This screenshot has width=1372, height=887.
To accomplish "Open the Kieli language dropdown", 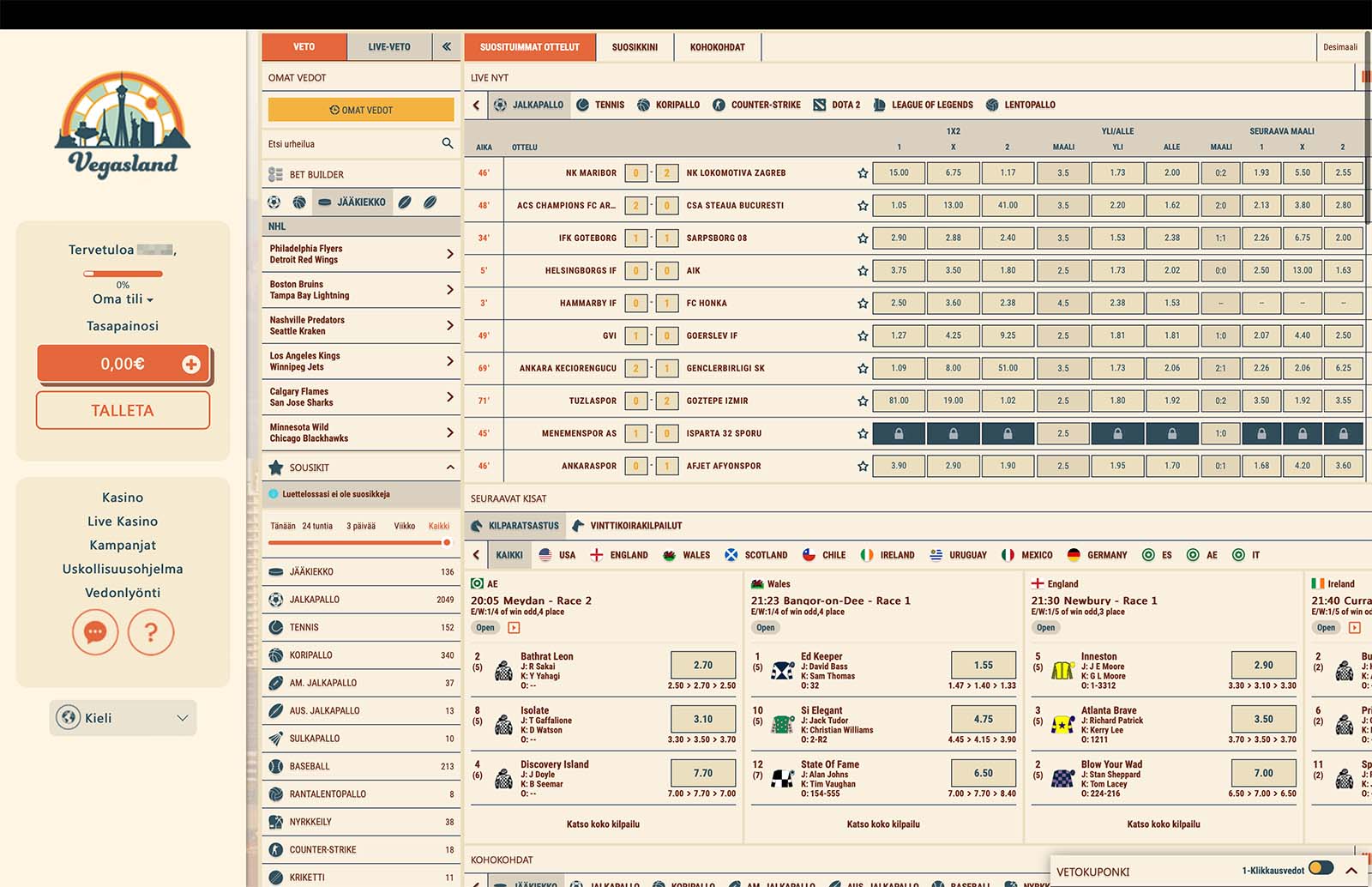I will tap(123, 718).
